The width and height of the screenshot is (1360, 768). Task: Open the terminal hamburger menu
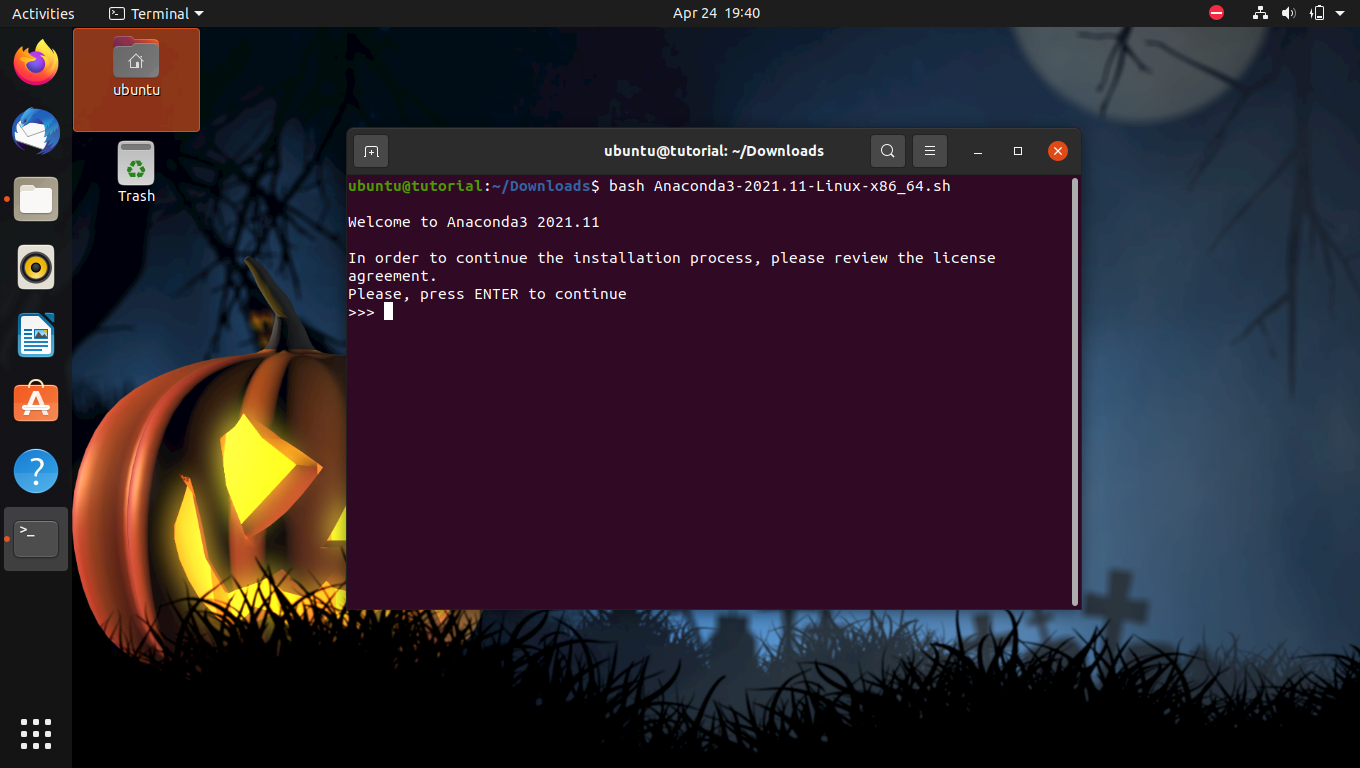[929, 151]
